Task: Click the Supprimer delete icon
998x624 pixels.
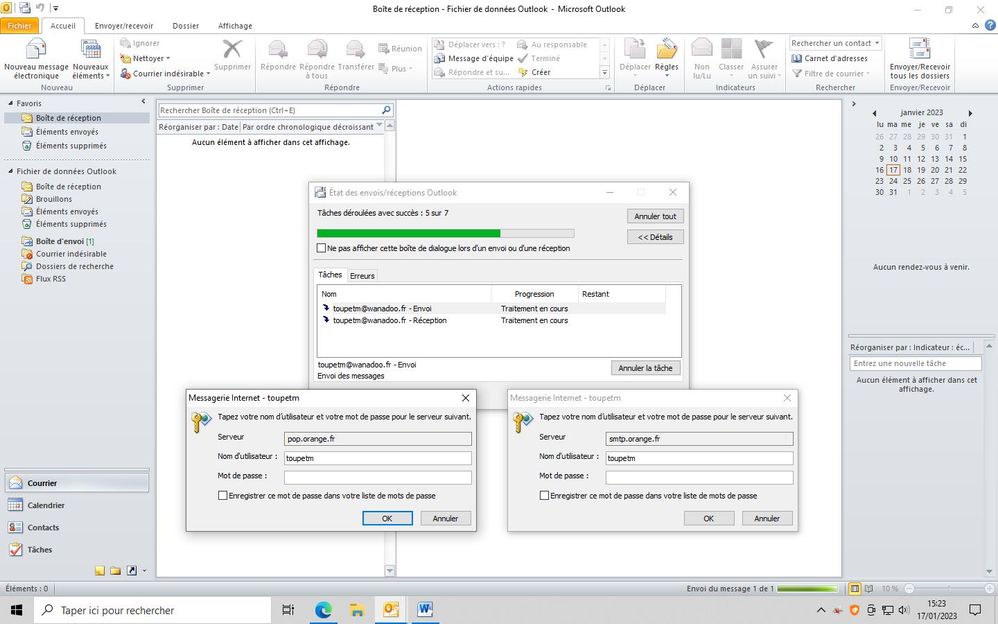Action: point(232,55)
